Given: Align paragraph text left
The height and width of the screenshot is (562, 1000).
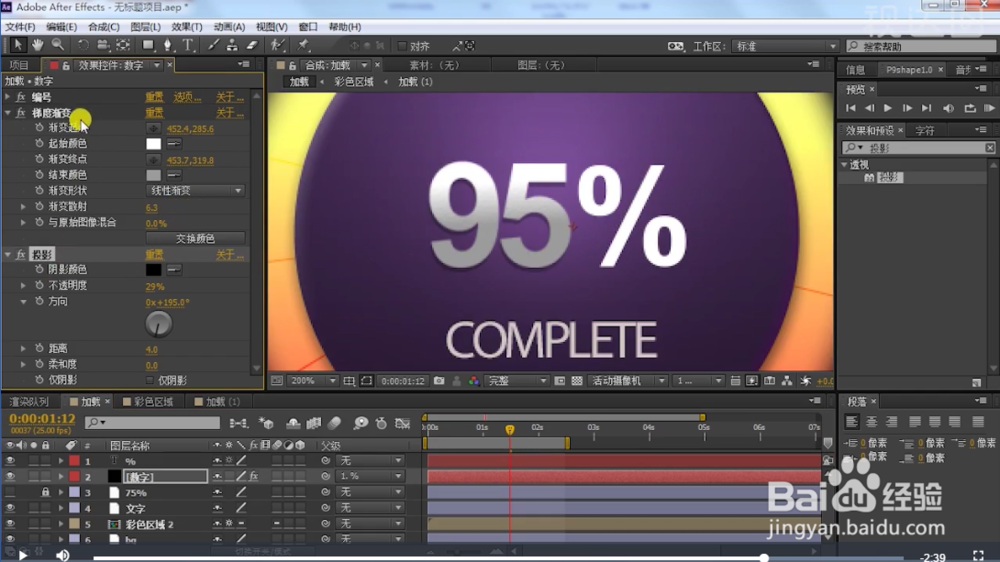Looking at the screenshot, I should (x=851, y=422).
